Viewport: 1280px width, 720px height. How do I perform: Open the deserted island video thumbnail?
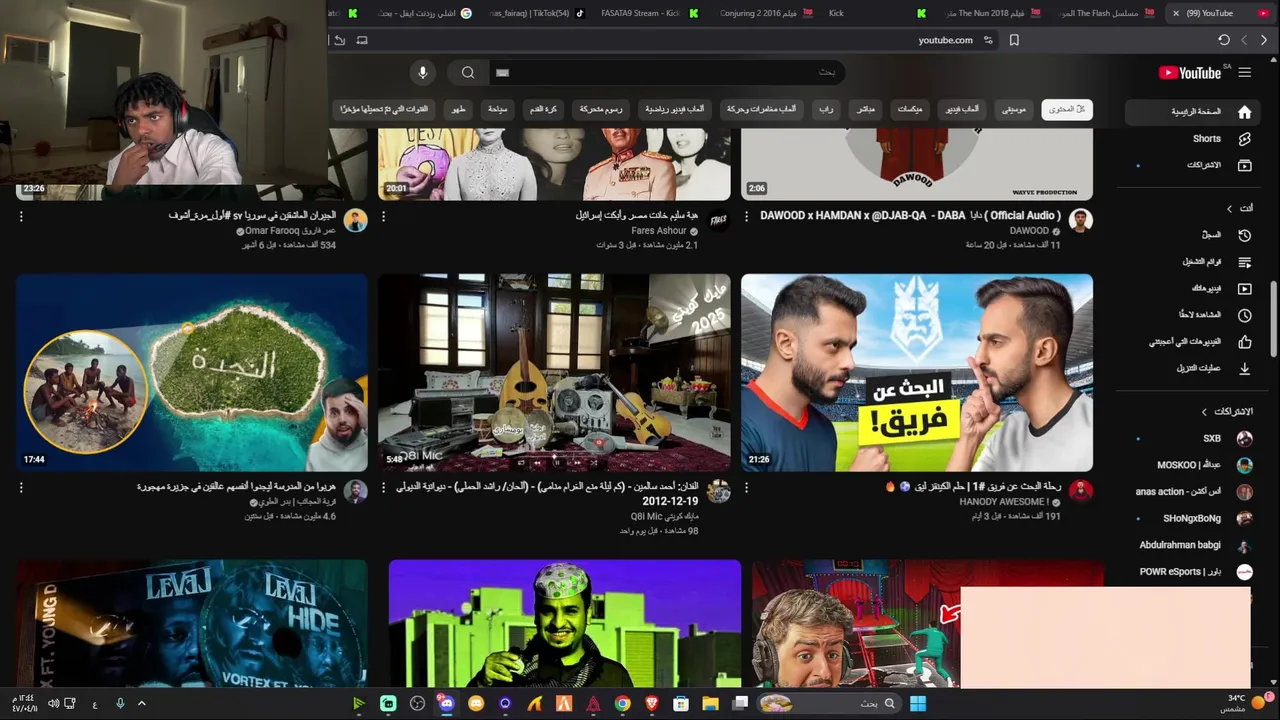[x=192, y=372]
